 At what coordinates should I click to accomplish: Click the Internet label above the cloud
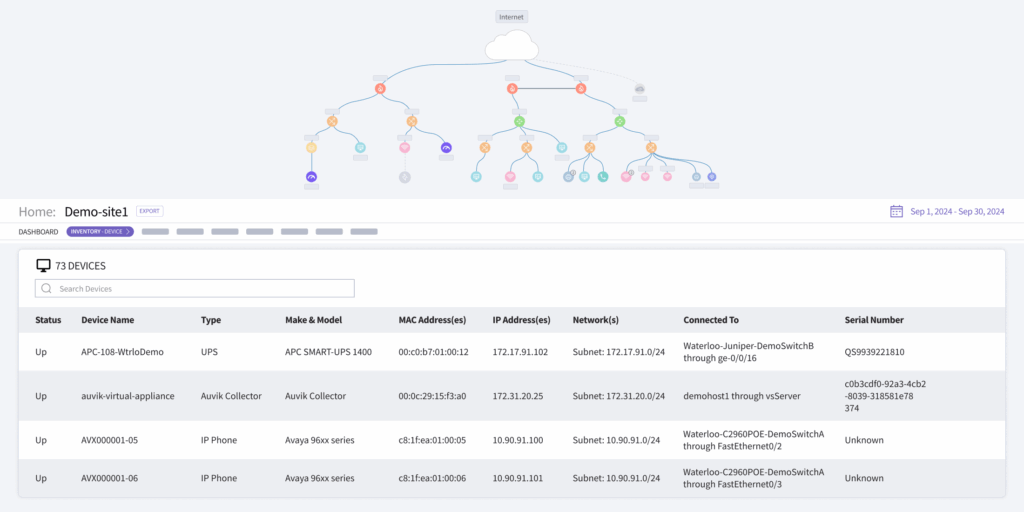pos(511,17)
